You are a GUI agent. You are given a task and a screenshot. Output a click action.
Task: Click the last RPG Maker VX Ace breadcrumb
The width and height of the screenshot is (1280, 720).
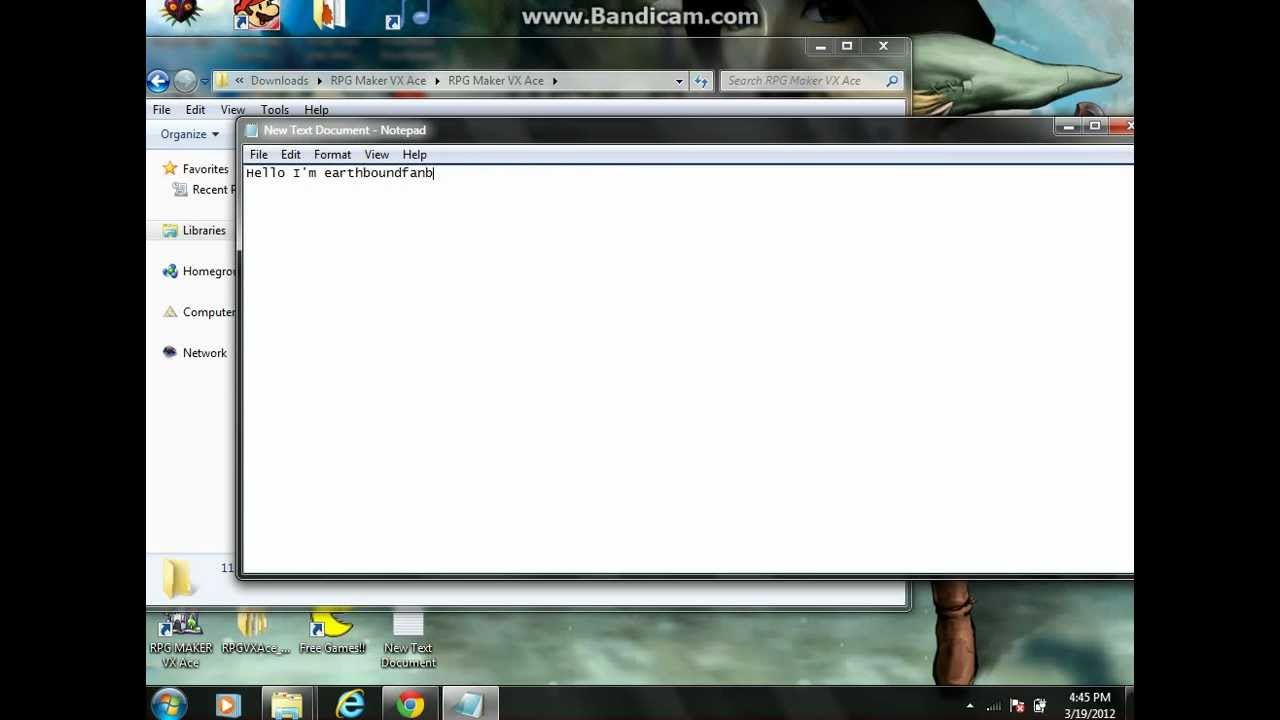pos(496,81)
